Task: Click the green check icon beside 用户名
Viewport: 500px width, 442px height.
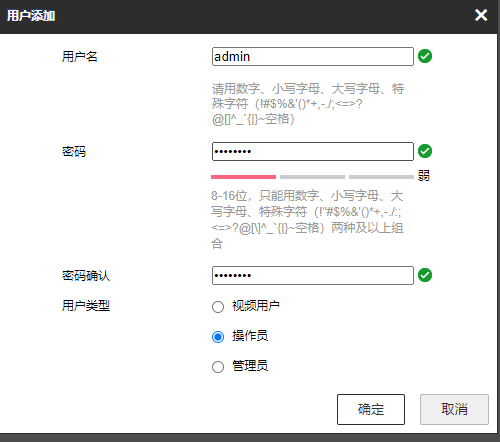Action: point(425,56)
